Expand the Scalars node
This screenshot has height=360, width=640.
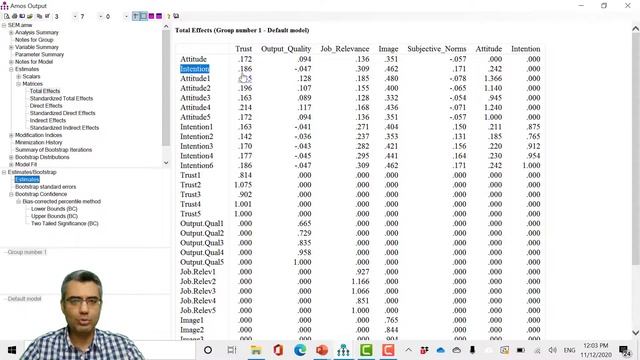tap(19, 77)
